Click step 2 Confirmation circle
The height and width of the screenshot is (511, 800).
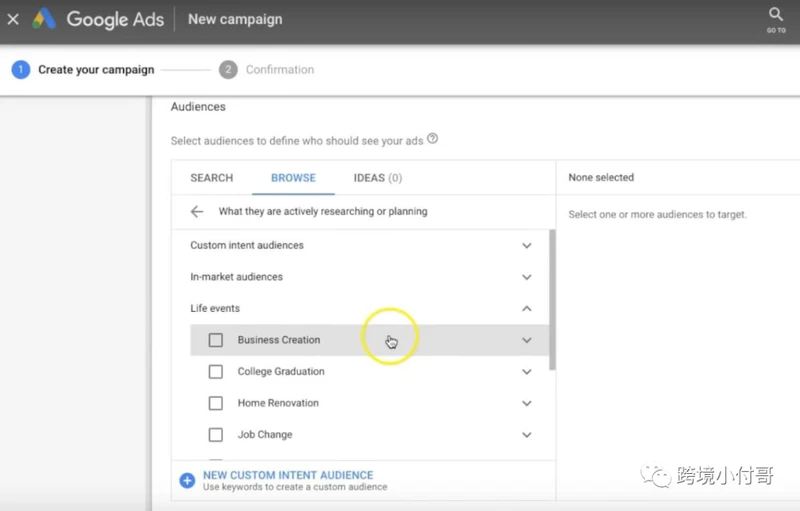click(x=228, y=69)
